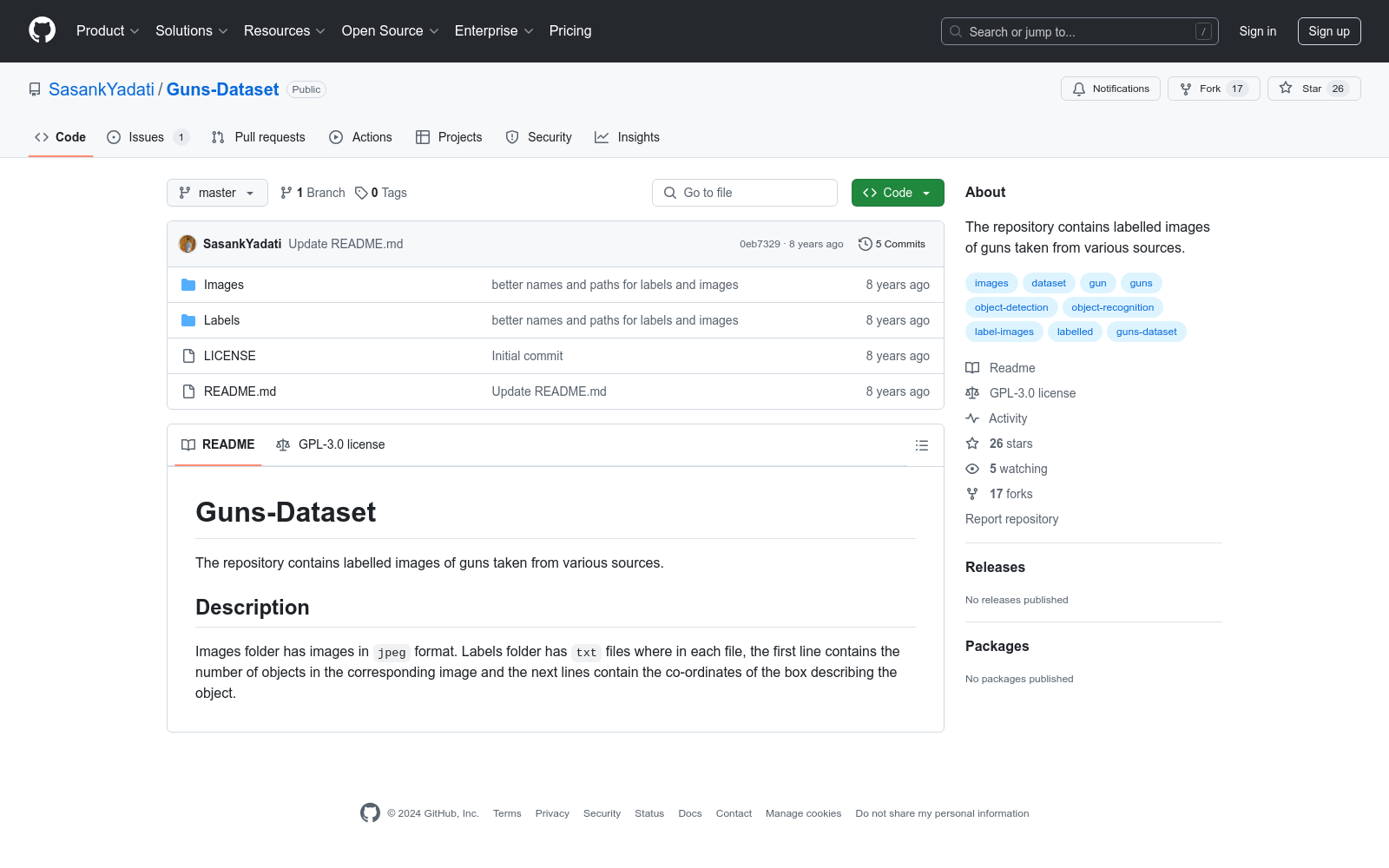Expand the Resources menu
The image size is (1389, 868).
pyautogui.click(x=285, y=31)
